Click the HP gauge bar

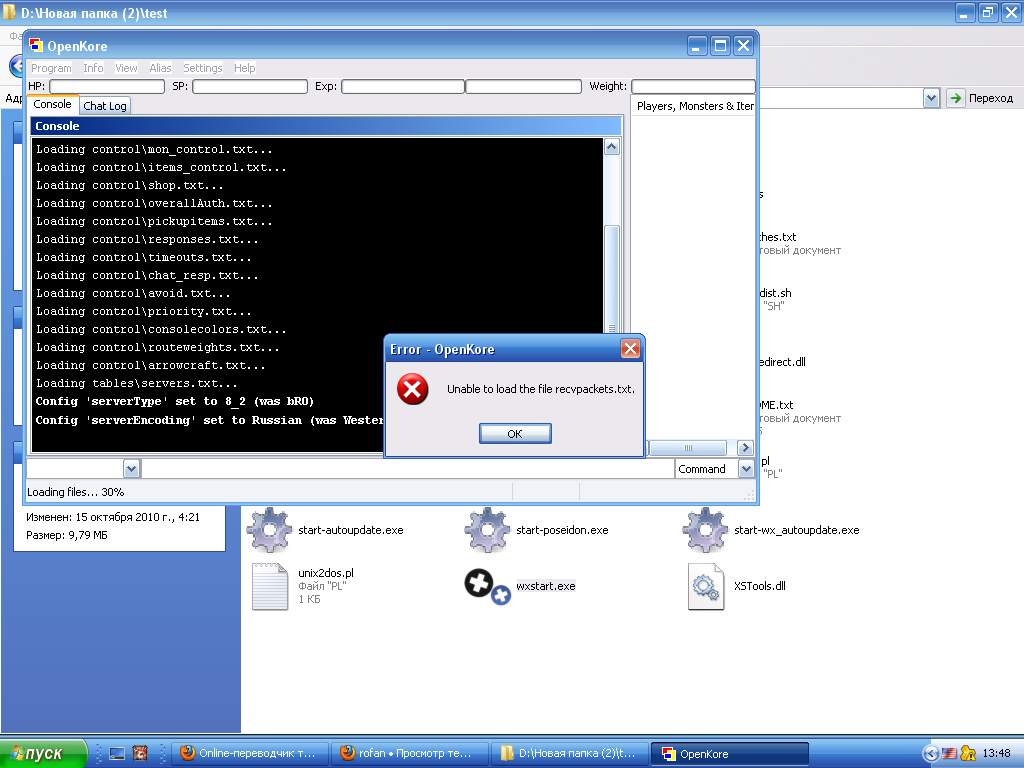click(x=107, y=86)
